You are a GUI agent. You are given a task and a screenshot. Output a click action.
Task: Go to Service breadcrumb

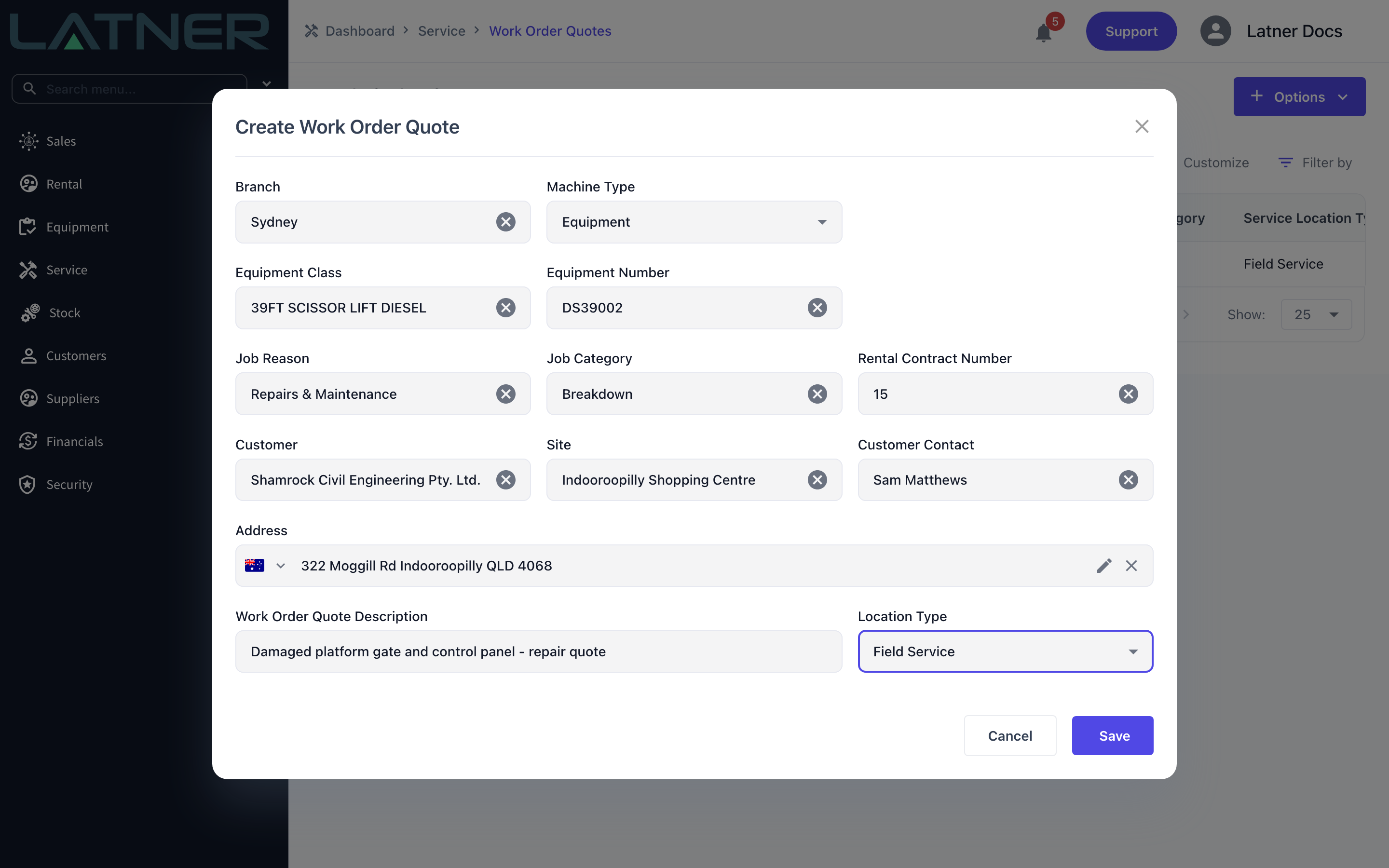click(x=441, y=31)
